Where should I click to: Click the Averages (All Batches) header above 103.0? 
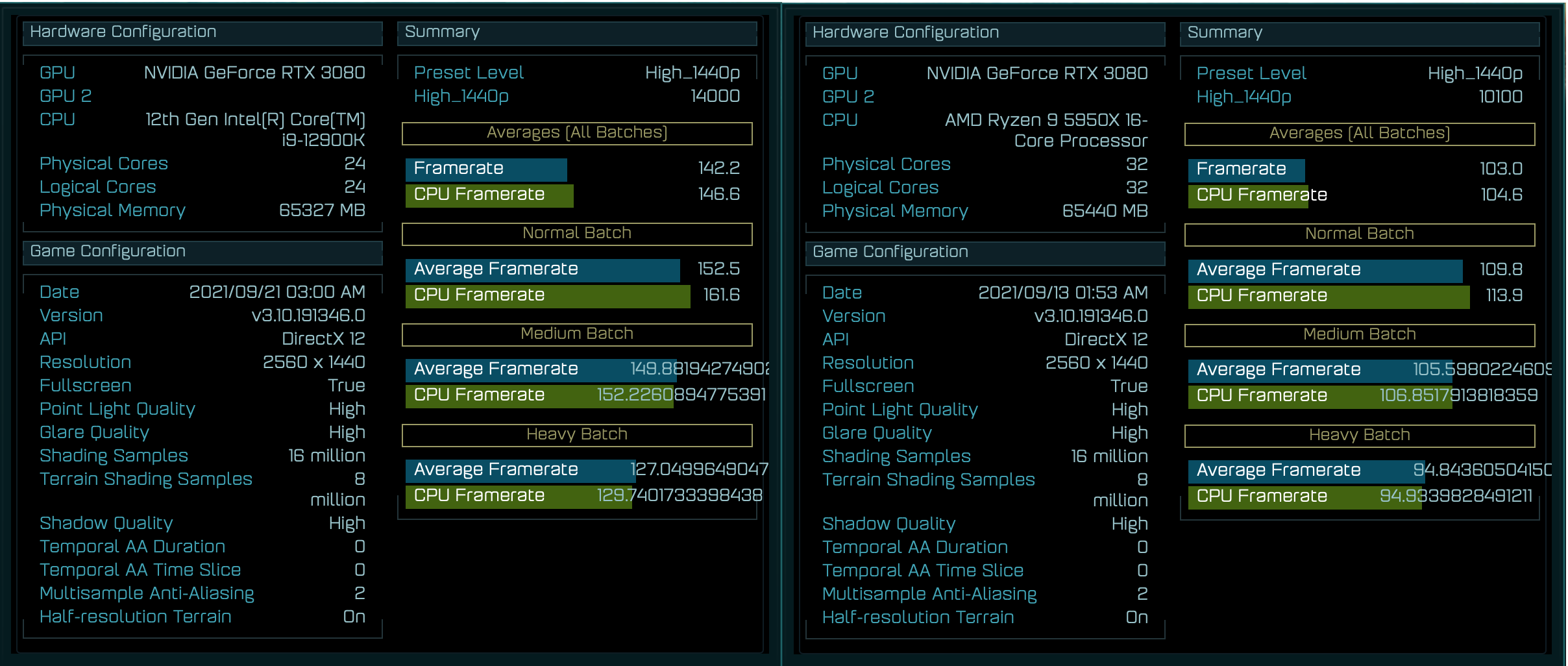(x=1359, y=133)
